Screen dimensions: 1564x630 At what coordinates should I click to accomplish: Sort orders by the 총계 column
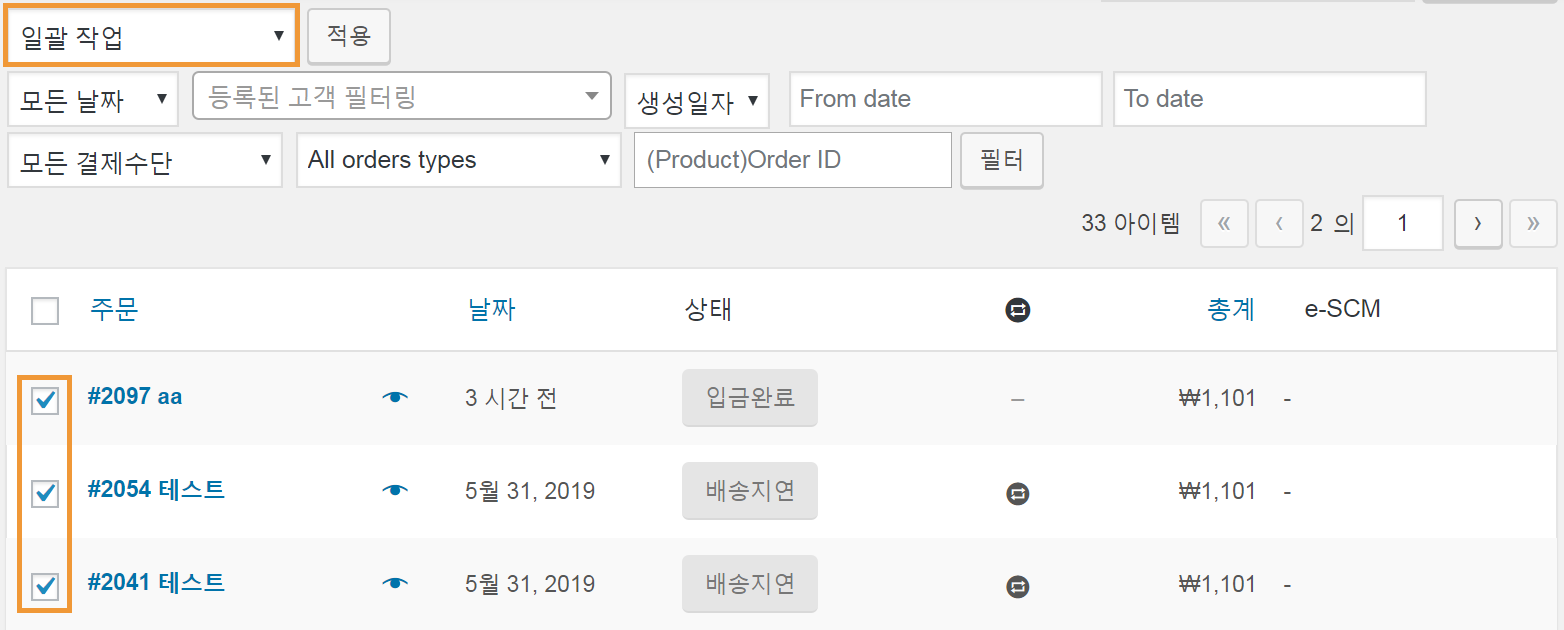pos(1231,310)
